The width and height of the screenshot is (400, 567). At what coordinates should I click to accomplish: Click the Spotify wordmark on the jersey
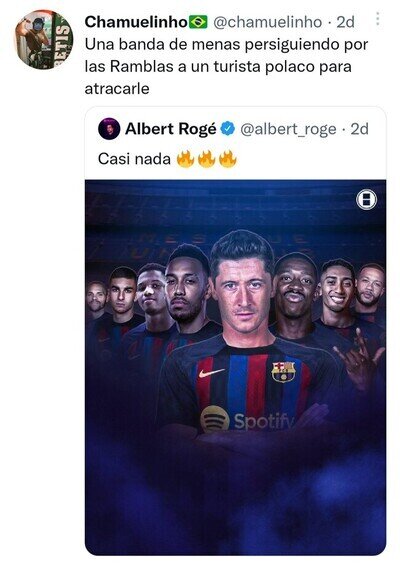(264, 421)
